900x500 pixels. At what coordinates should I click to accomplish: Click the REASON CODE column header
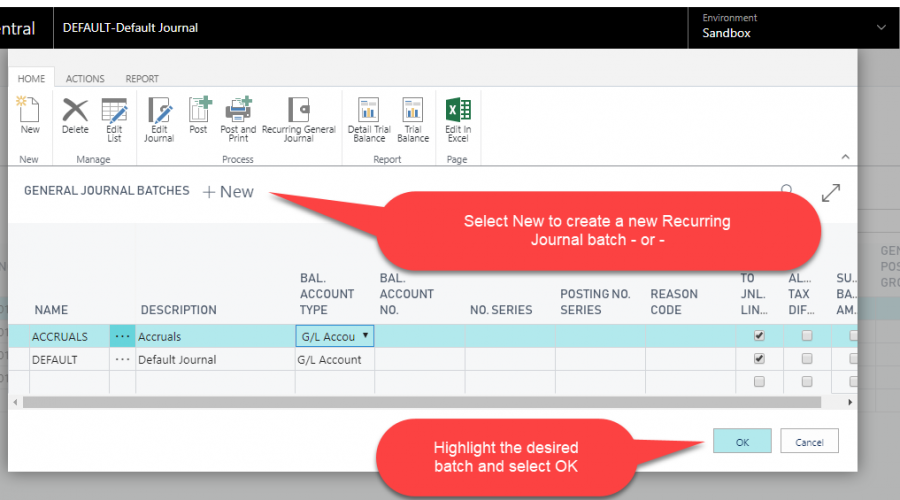point(674,302)
